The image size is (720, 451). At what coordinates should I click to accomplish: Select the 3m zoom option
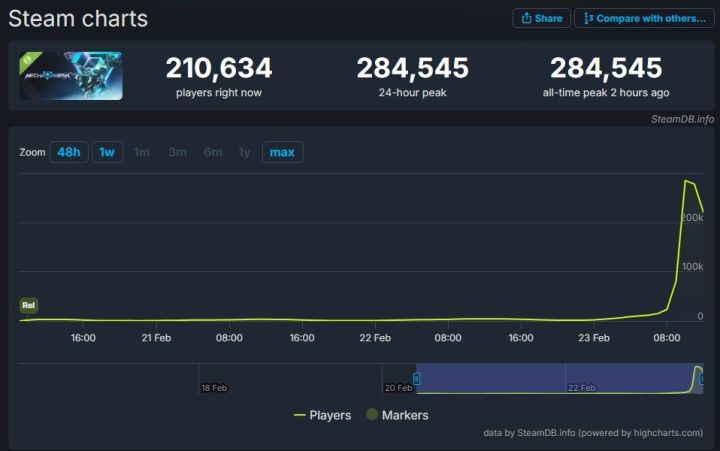coord(177,152)
